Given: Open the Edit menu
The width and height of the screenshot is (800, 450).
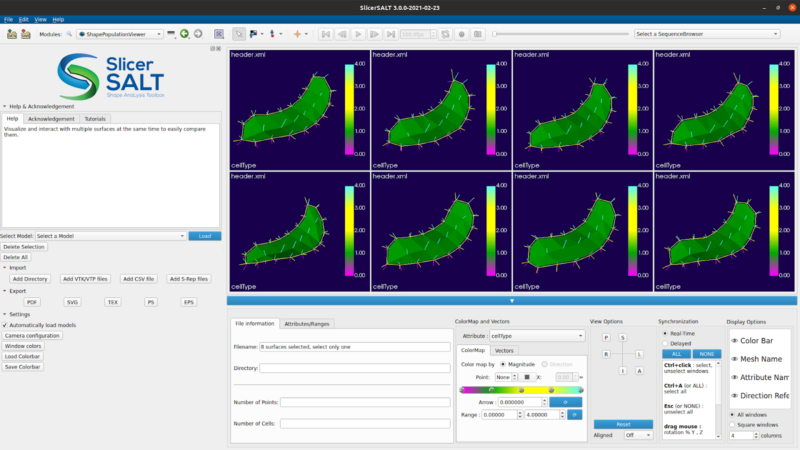Looking at the screenshot, I should click(x=24, y=19).
